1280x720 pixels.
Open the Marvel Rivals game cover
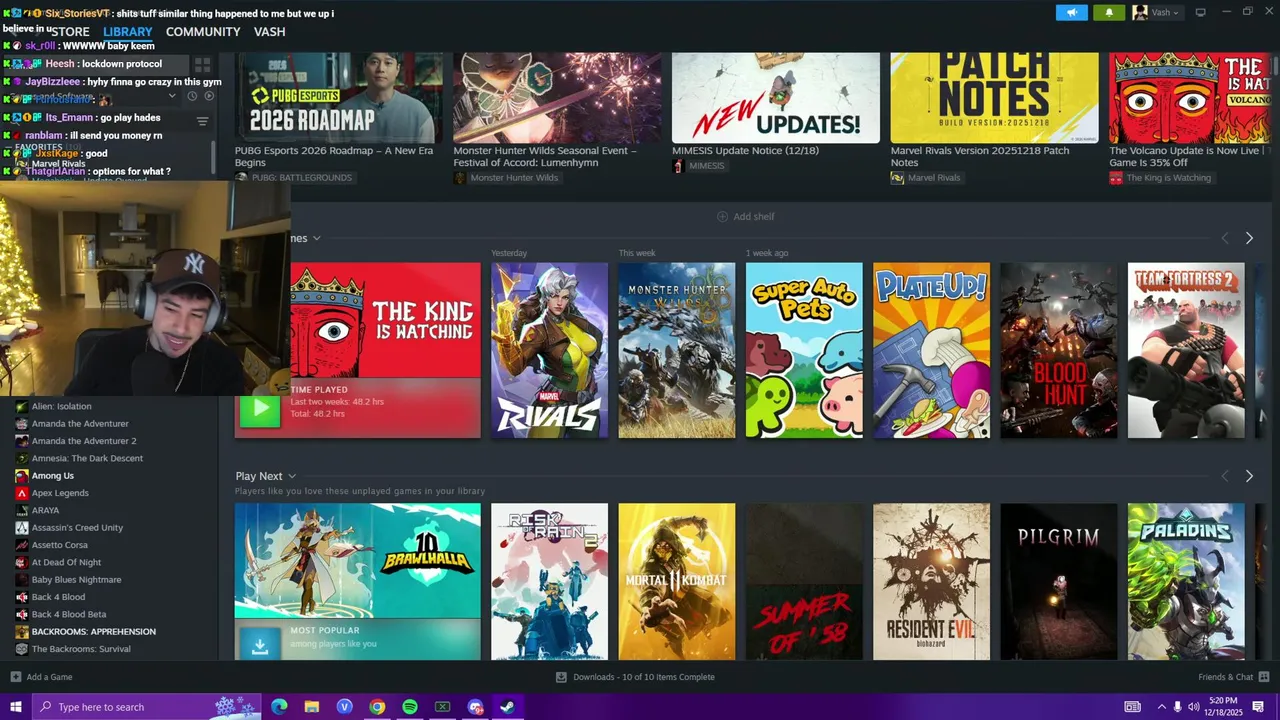point(549,350)
